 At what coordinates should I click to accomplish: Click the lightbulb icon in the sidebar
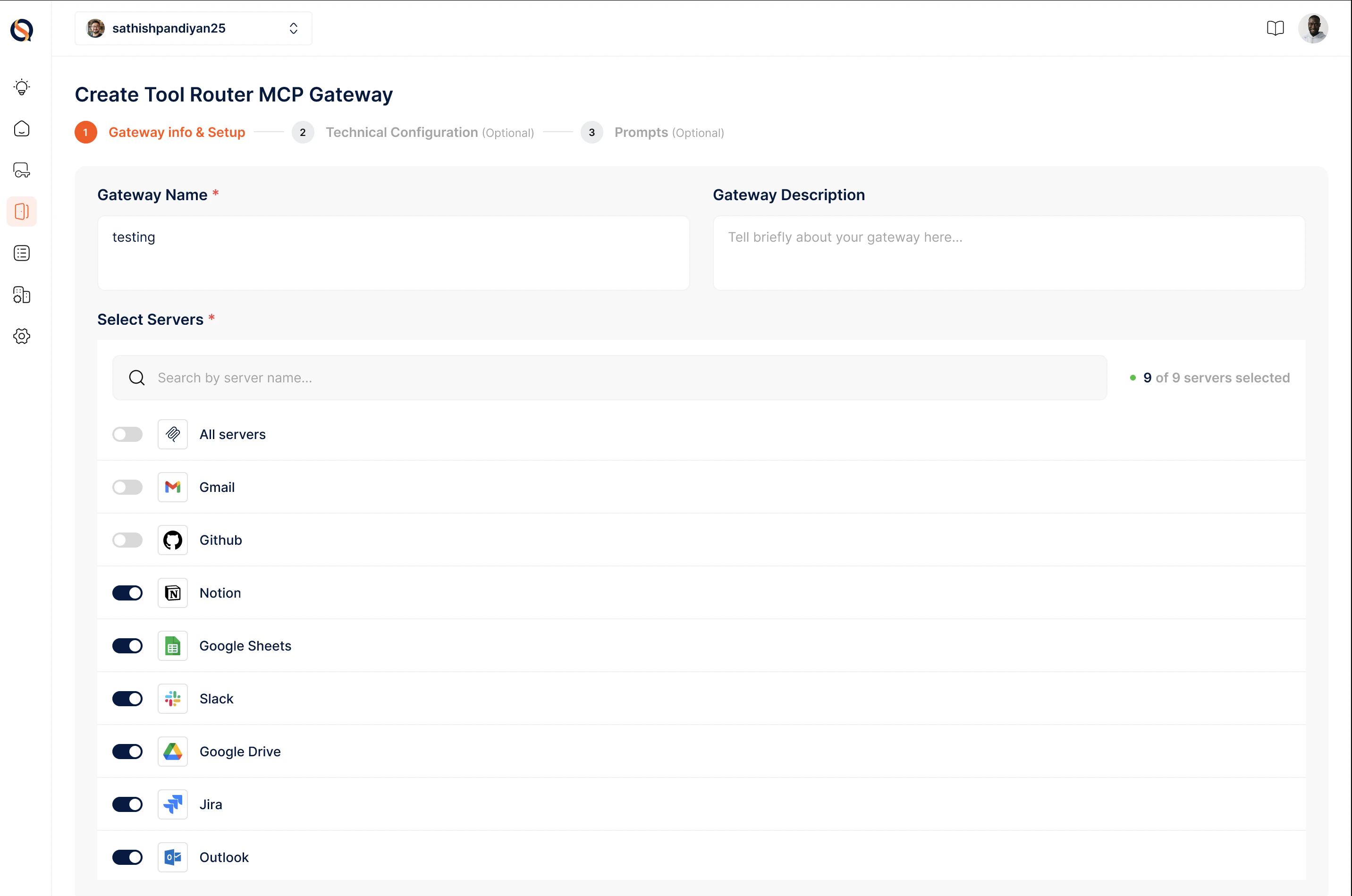(22, 87)
